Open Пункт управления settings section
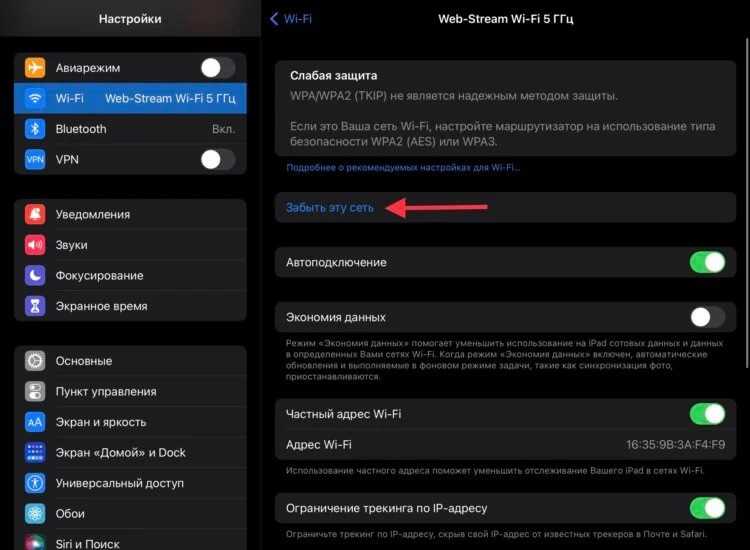Viewport: 750px width, 550px height. [x=130, y=391]
